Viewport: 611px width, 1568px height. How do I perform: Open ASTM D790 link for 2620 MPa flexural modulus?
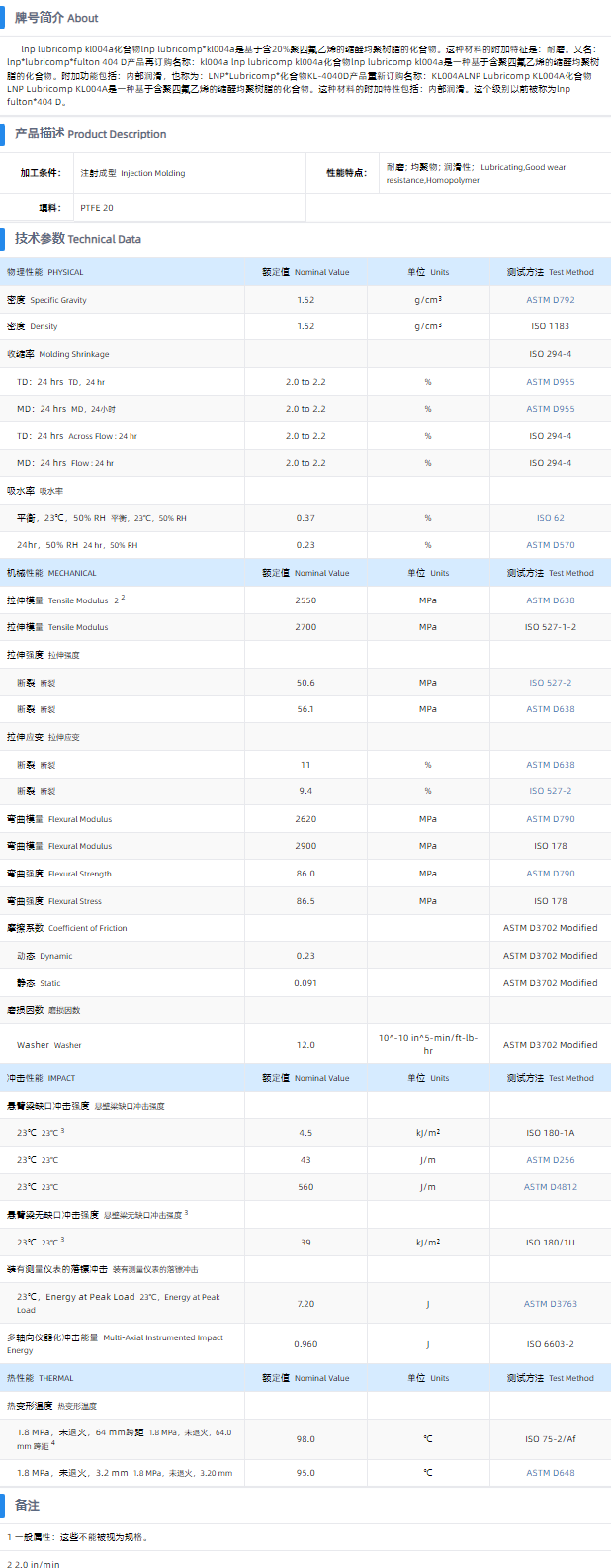click(550, 819)
